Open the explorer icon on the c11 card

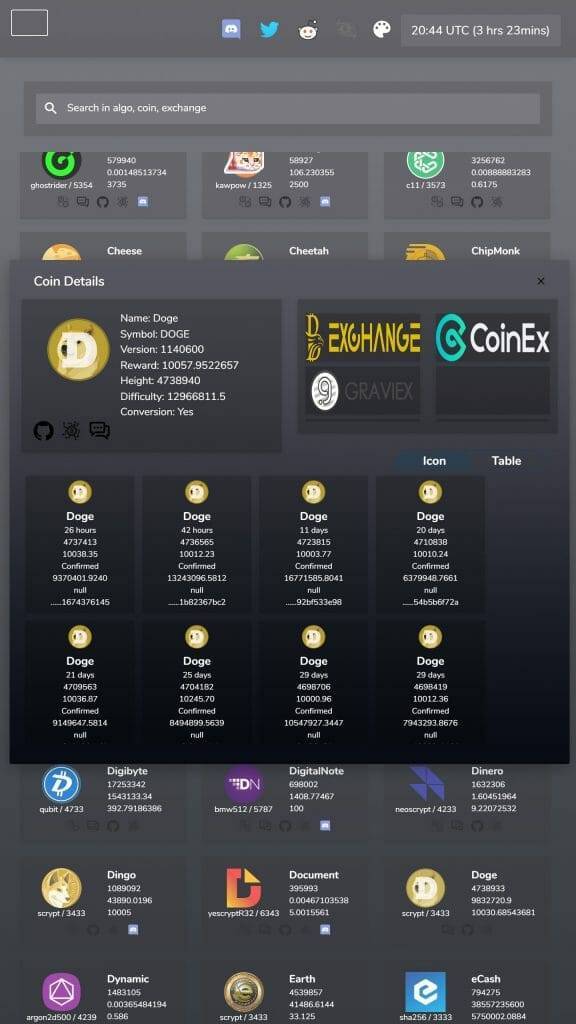tap(496, 202)
